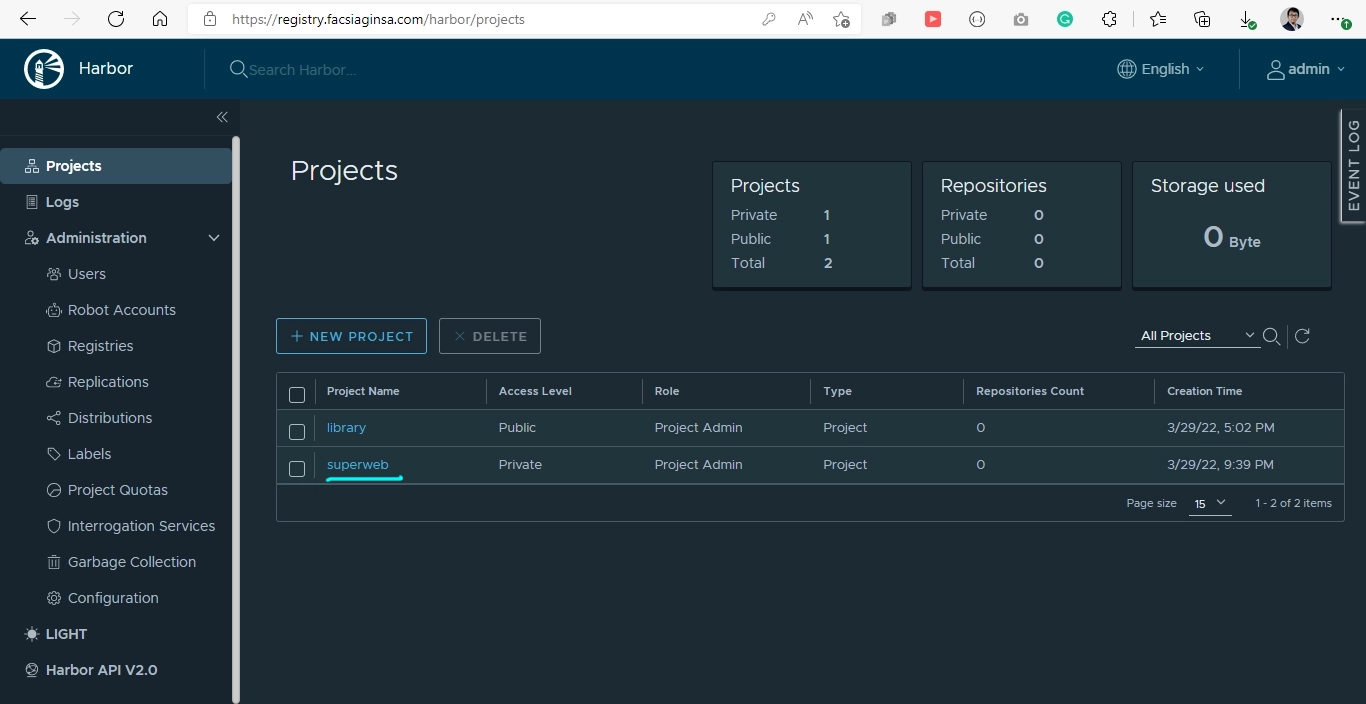The width and height of the screenshot is (1366, 704).
Task: Open browser downloads icon
Action: point(1247,19)
